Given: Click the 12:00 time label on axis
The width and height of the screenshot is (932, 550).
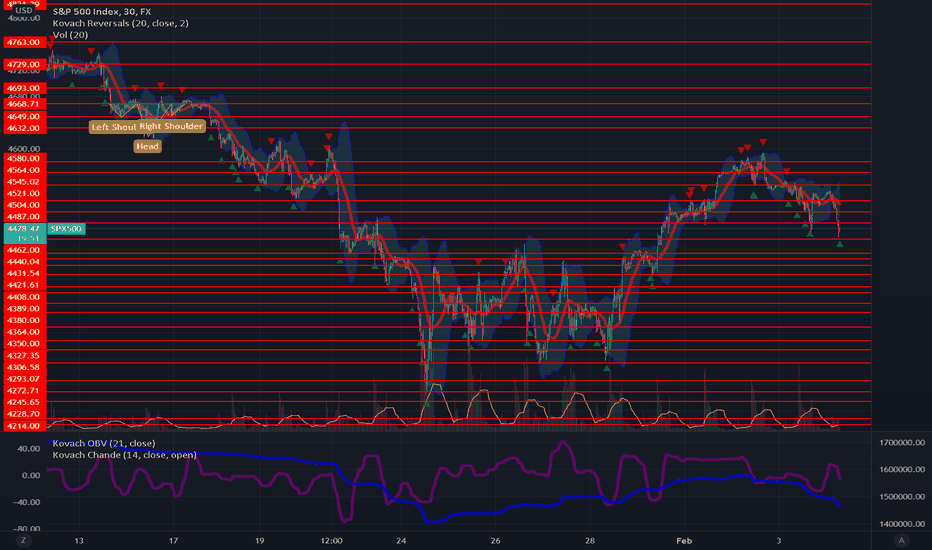Looking at the screenshot, I should tap(331, 540).
